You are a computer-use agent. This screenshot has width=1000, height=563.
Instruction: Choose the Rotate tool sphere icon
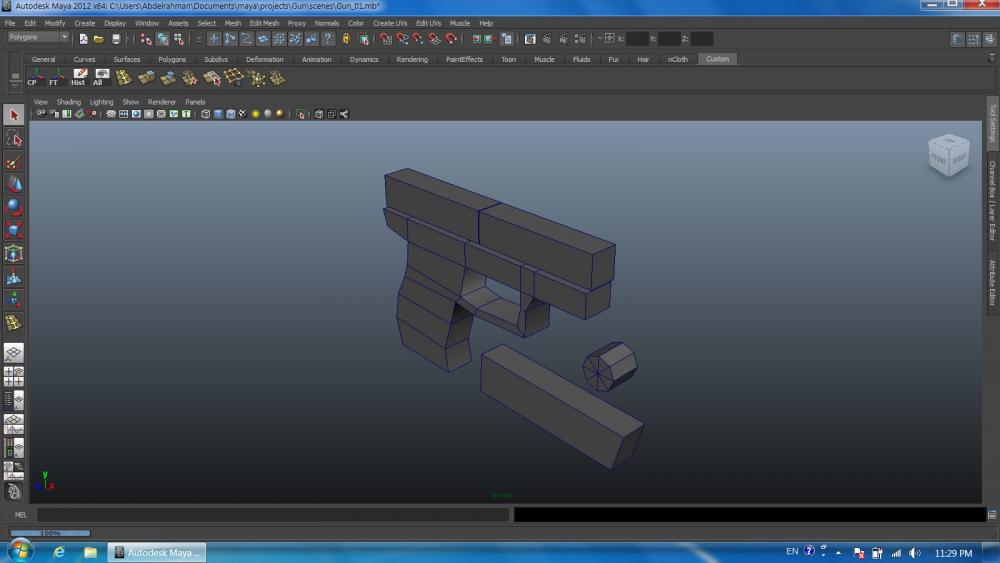coord(14,208)
